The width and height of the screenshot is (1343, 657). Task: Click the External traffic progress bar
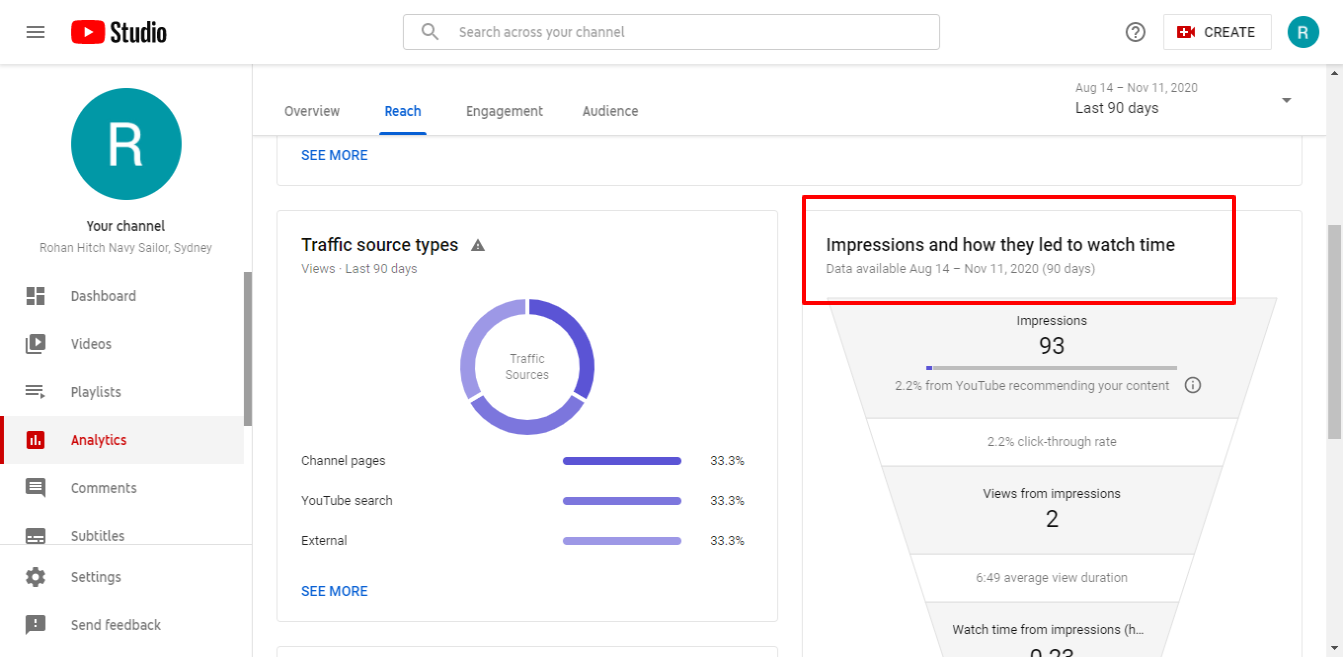(x=622, y=541)
